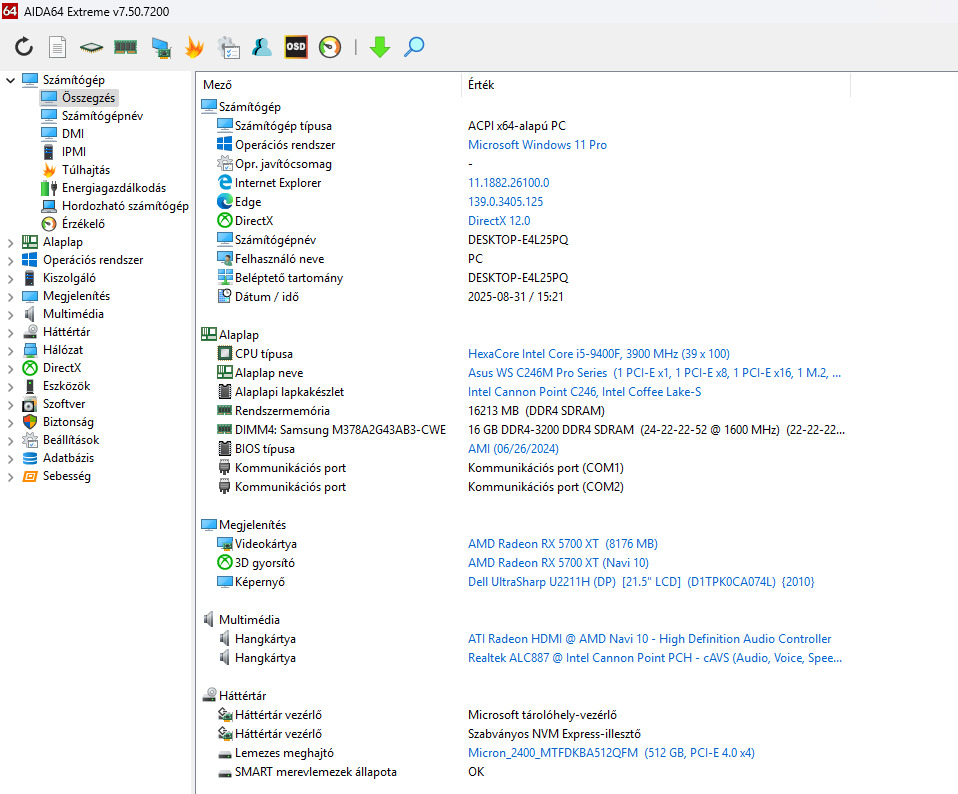958x794 pixels.
Task: Open the CPU chip toolbar icon
Action: [x=91, y=47]
